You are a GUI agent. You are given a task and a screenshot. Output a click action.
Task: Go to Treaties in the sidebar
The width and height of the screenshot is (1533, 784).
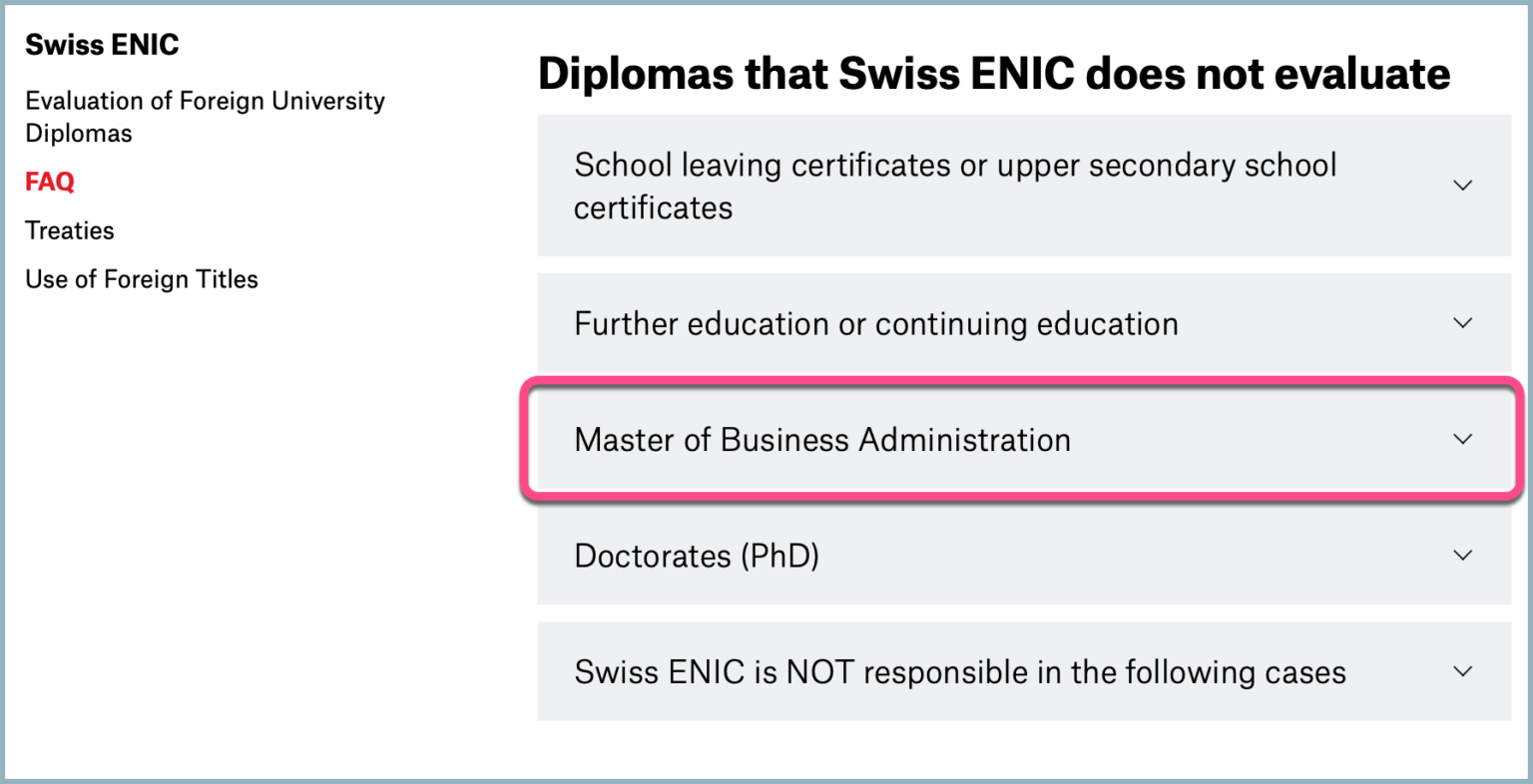(70, 230)
